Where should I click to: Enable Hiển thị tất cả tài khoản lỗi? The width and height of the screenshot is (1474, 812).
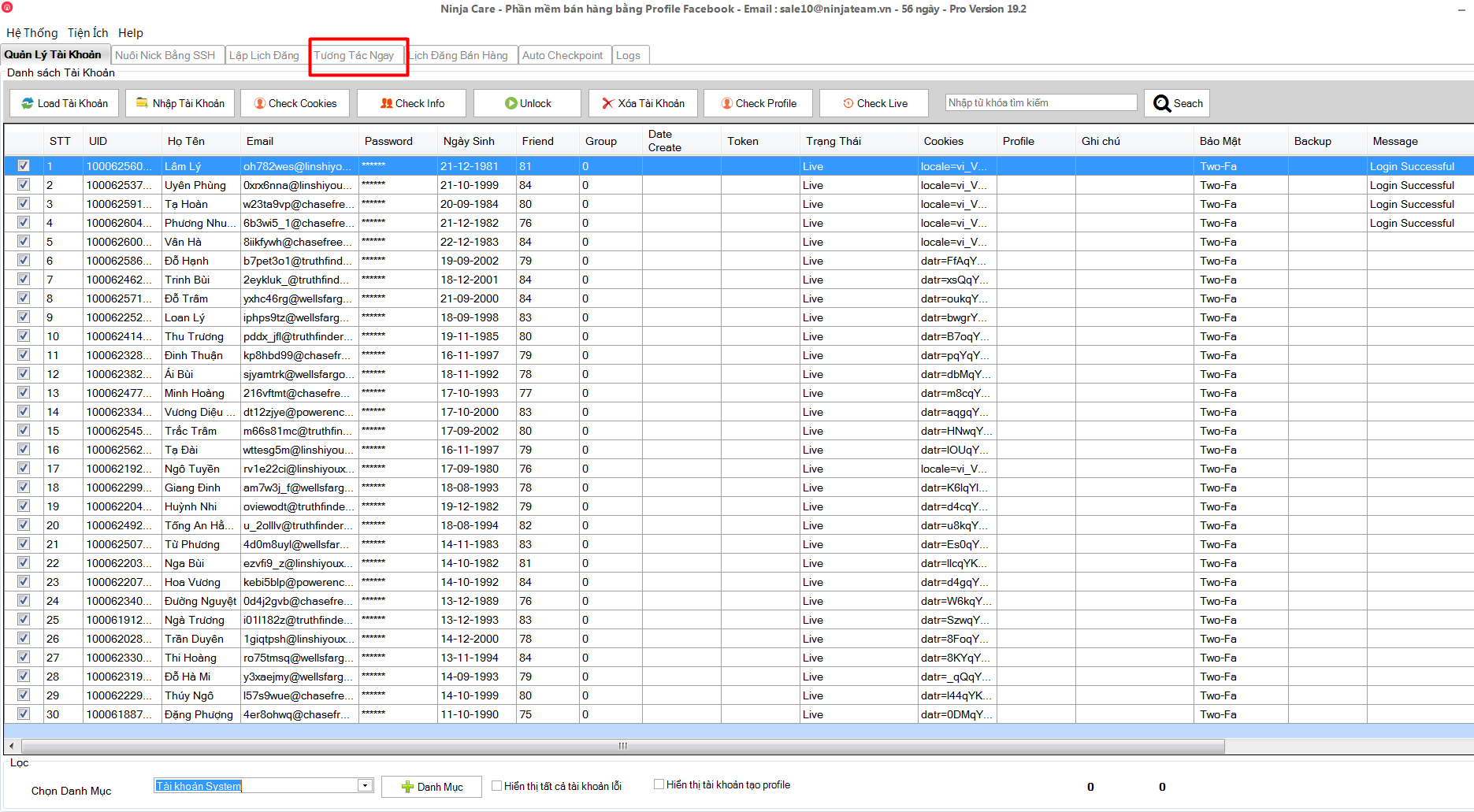(497, 785)
